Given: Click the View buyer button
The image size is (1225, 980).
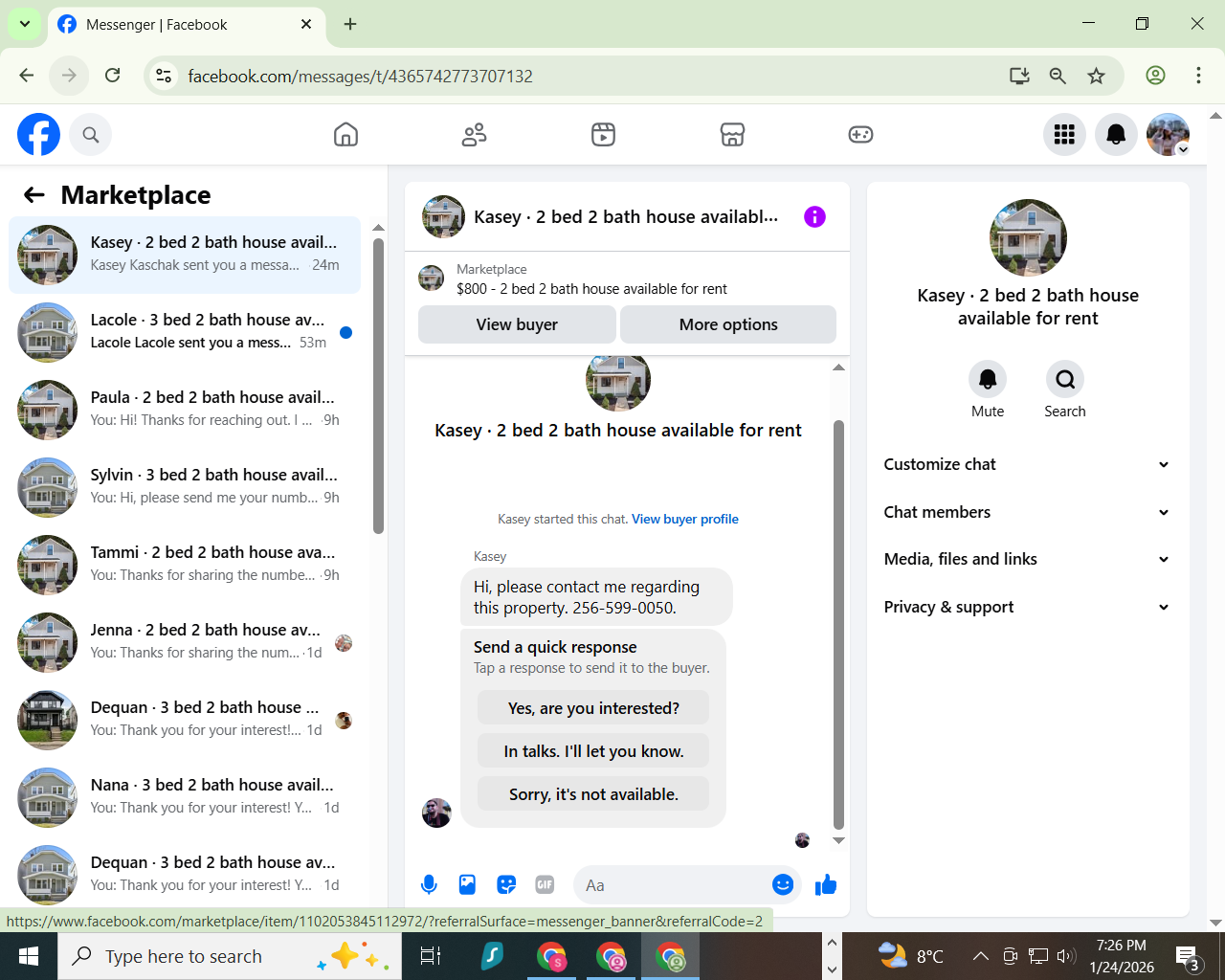Looking at the screenshot, I should tap(517, 324).
